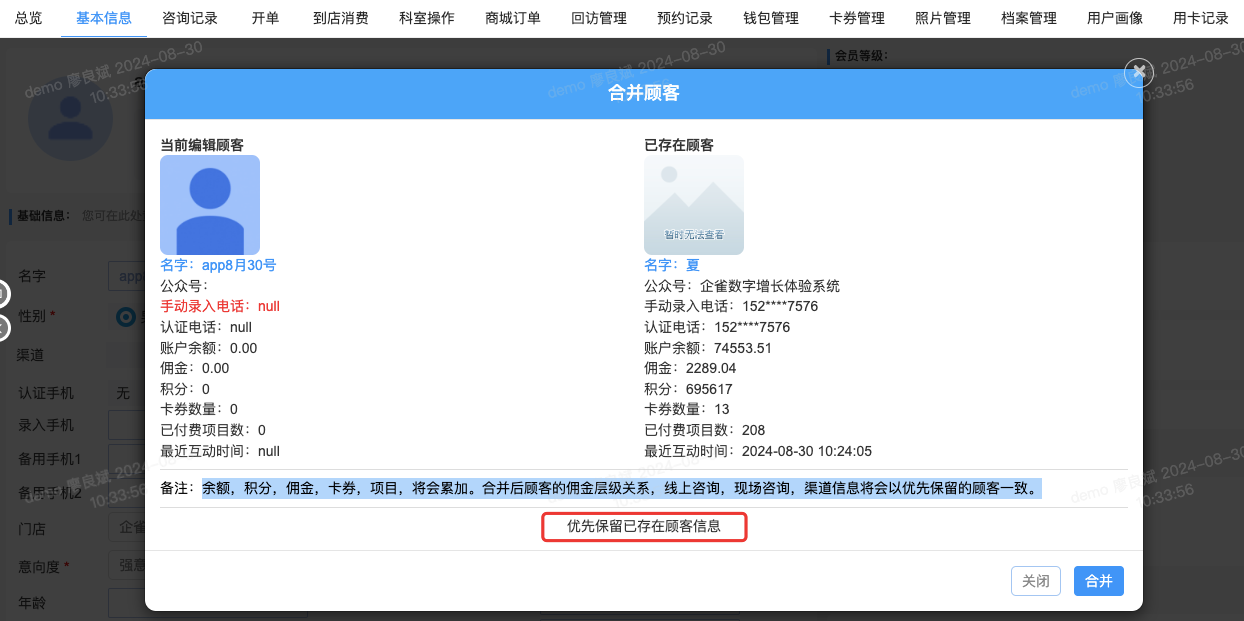Select the gender radio button beside 性别
Image resolution: width=1244 pixels, height=621 pixels.
click(126, 317)
